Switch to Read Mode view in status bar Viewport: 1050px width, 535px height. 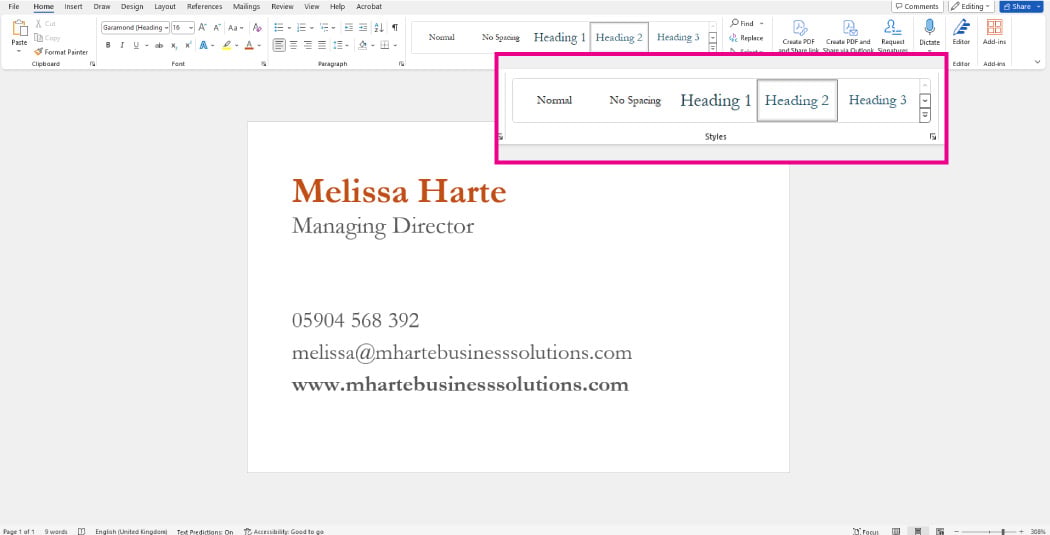[896, 532]
